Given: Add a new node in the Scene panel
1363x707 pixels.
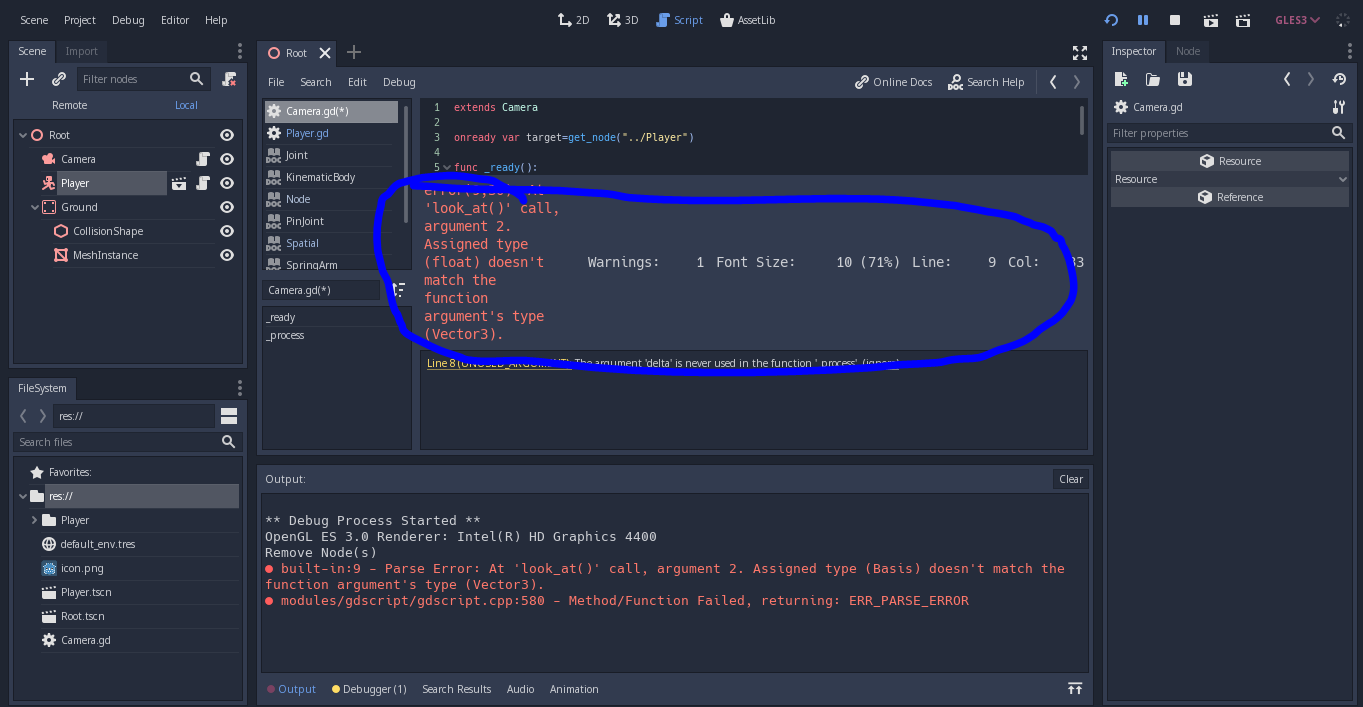Looking at the screenshot, I should pos(25,79).
